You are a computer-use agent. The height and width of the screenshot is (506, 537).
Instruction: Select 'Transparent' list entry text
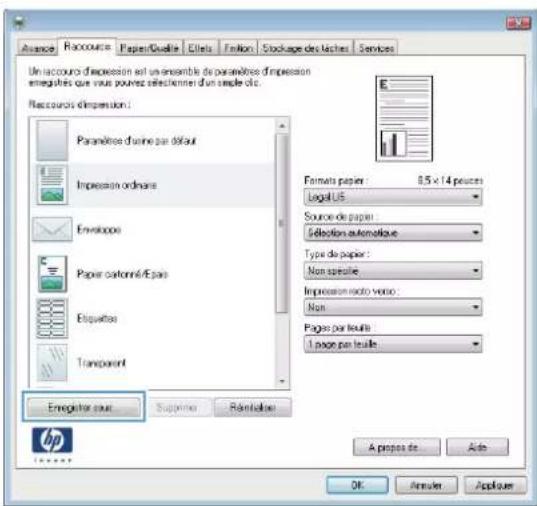(101, 363)
